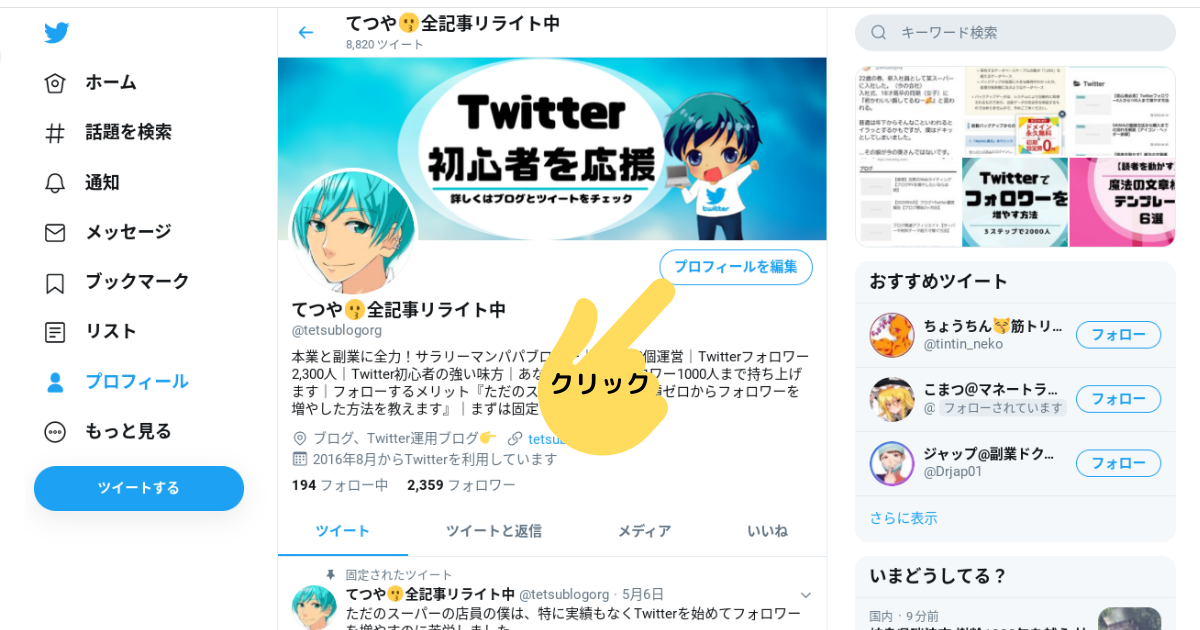Open 通知 bell icon
This screenshot has height=630, width=1200.
(x=55, y=183)
